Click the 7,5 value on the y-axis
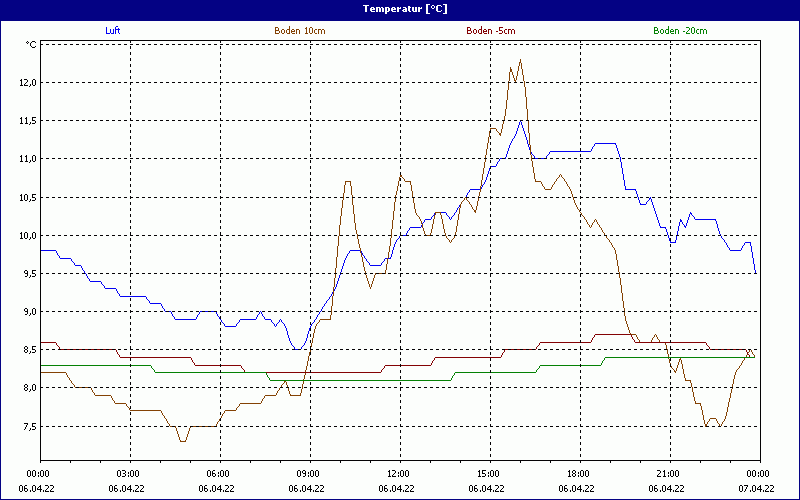The width and height of the screenshot is (800, 500). point(26,427)
